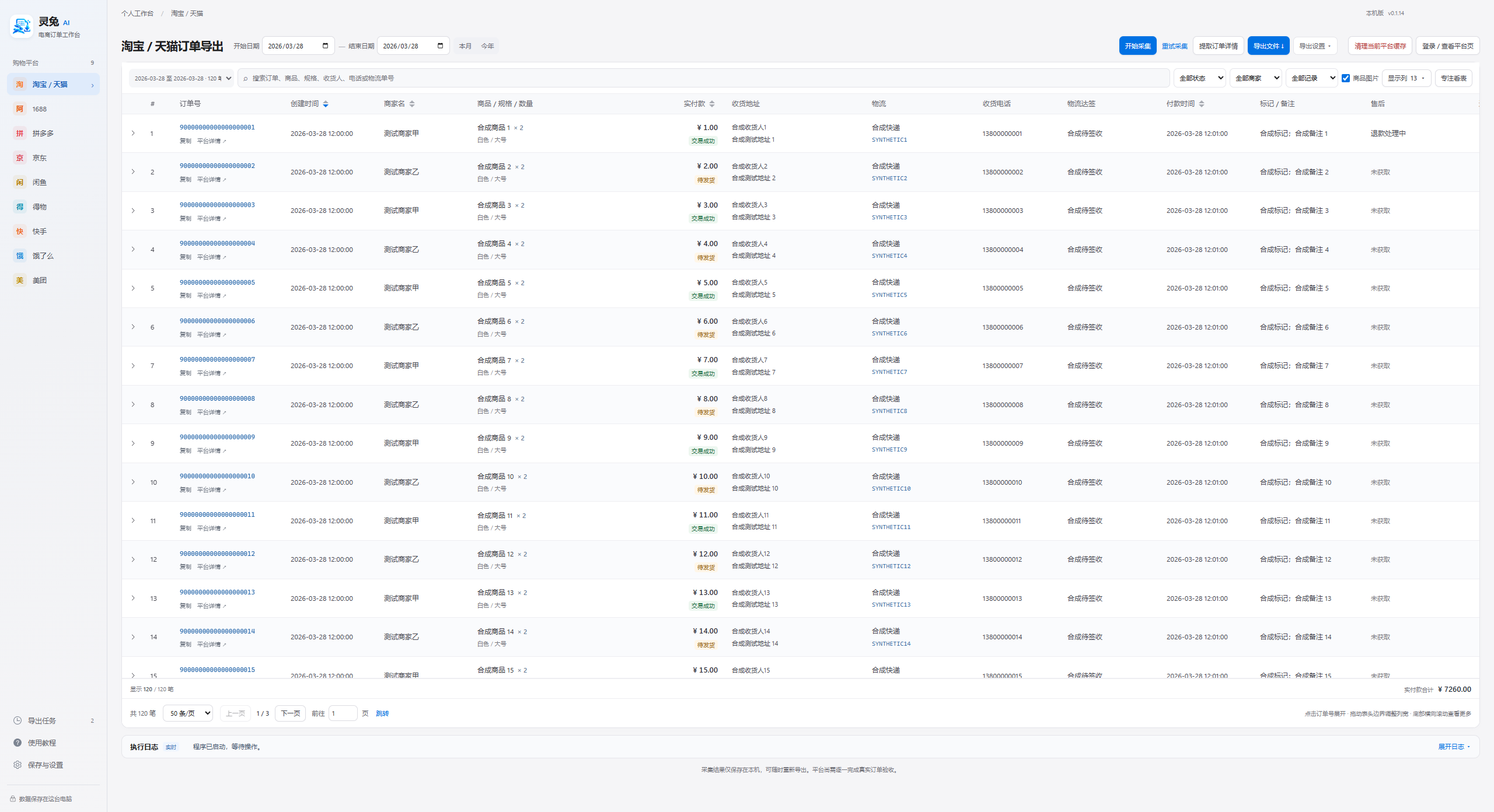Open the 1688 platform icon

(x=20, y=109)
